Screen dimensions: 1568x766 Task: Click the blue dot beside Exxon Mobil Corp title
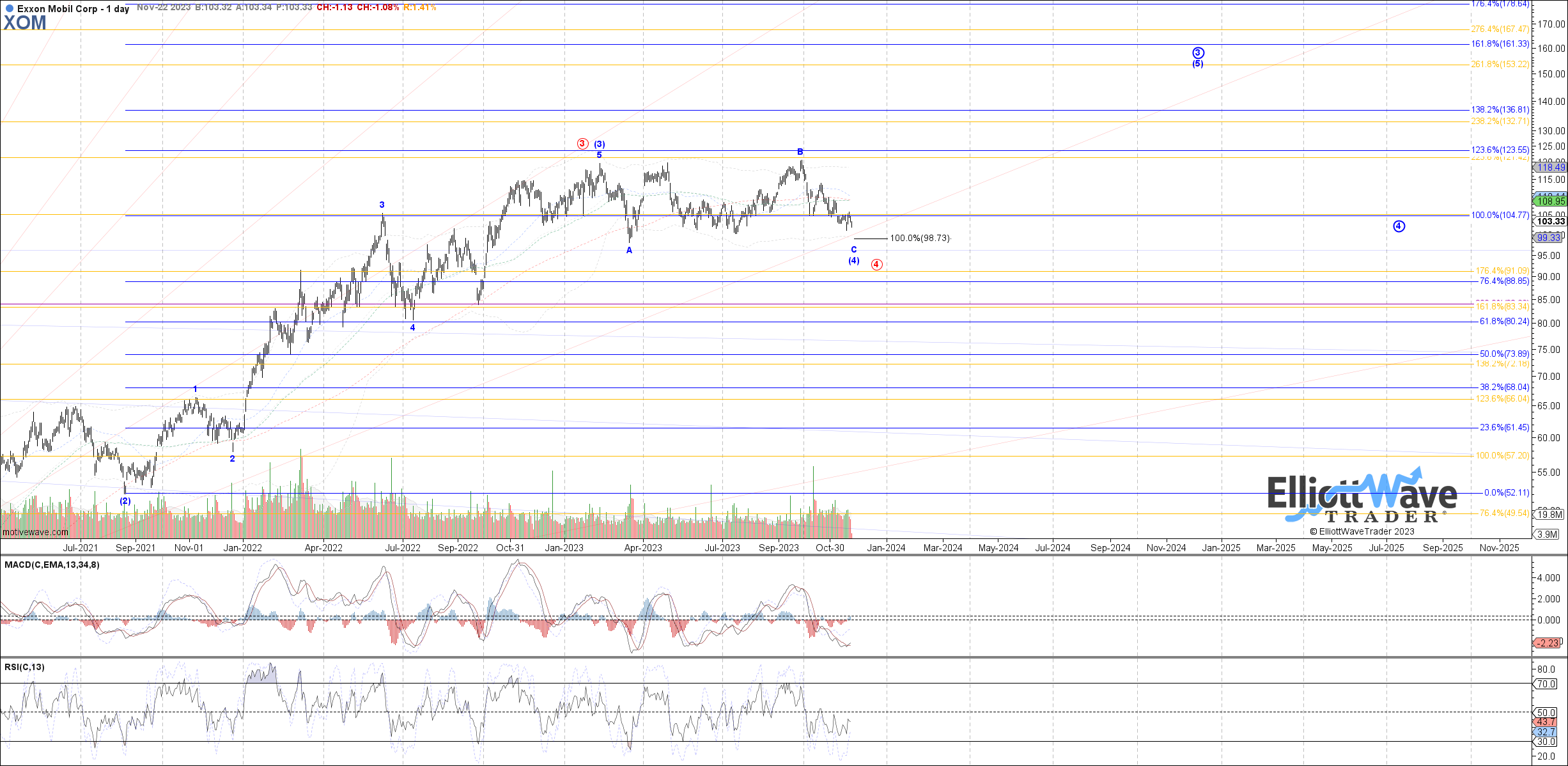(10, 9)
